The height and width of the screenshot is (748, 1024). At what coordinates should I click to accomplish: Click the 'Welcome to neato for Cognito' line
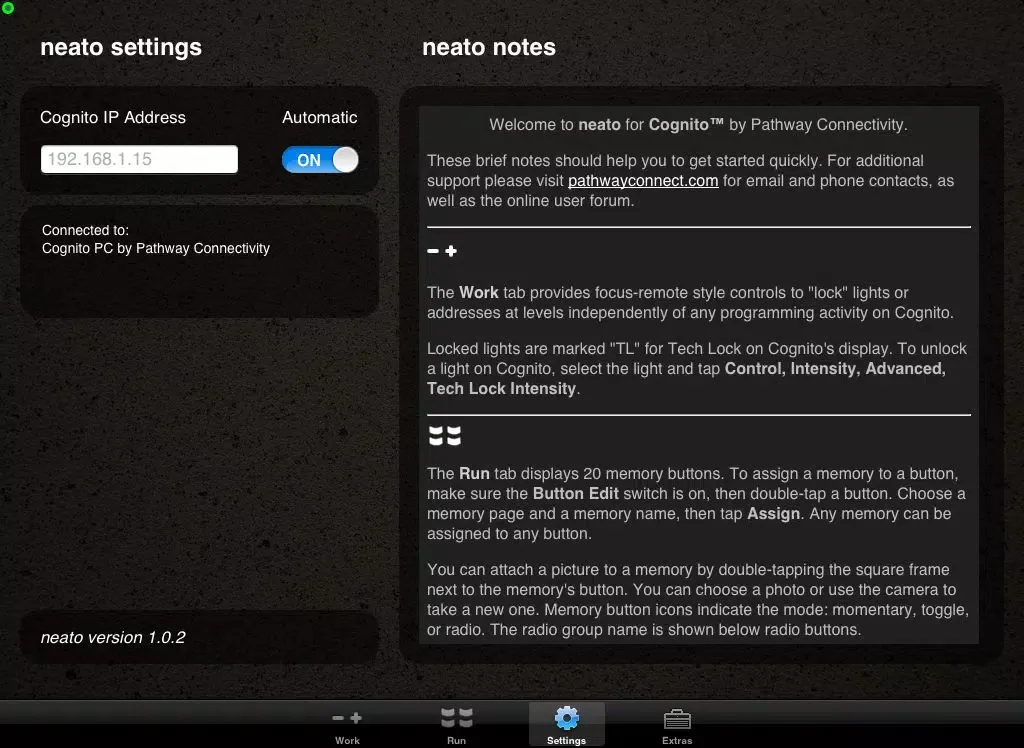point(698,125)
